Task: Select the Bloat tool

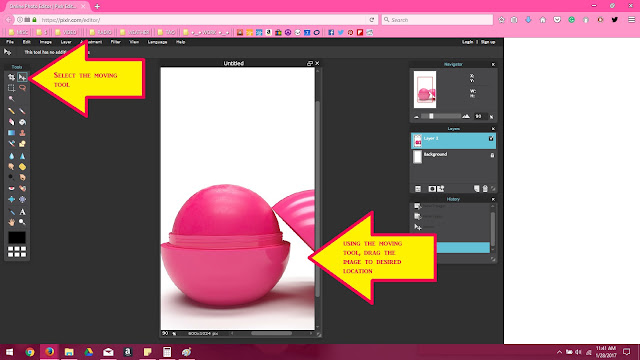Action: pyautogui.click(x=11, y=199)
